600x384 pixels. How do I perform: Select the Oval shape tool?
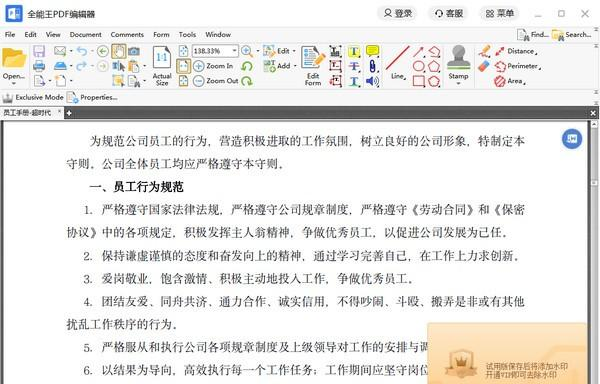click(x=418, y=66)
